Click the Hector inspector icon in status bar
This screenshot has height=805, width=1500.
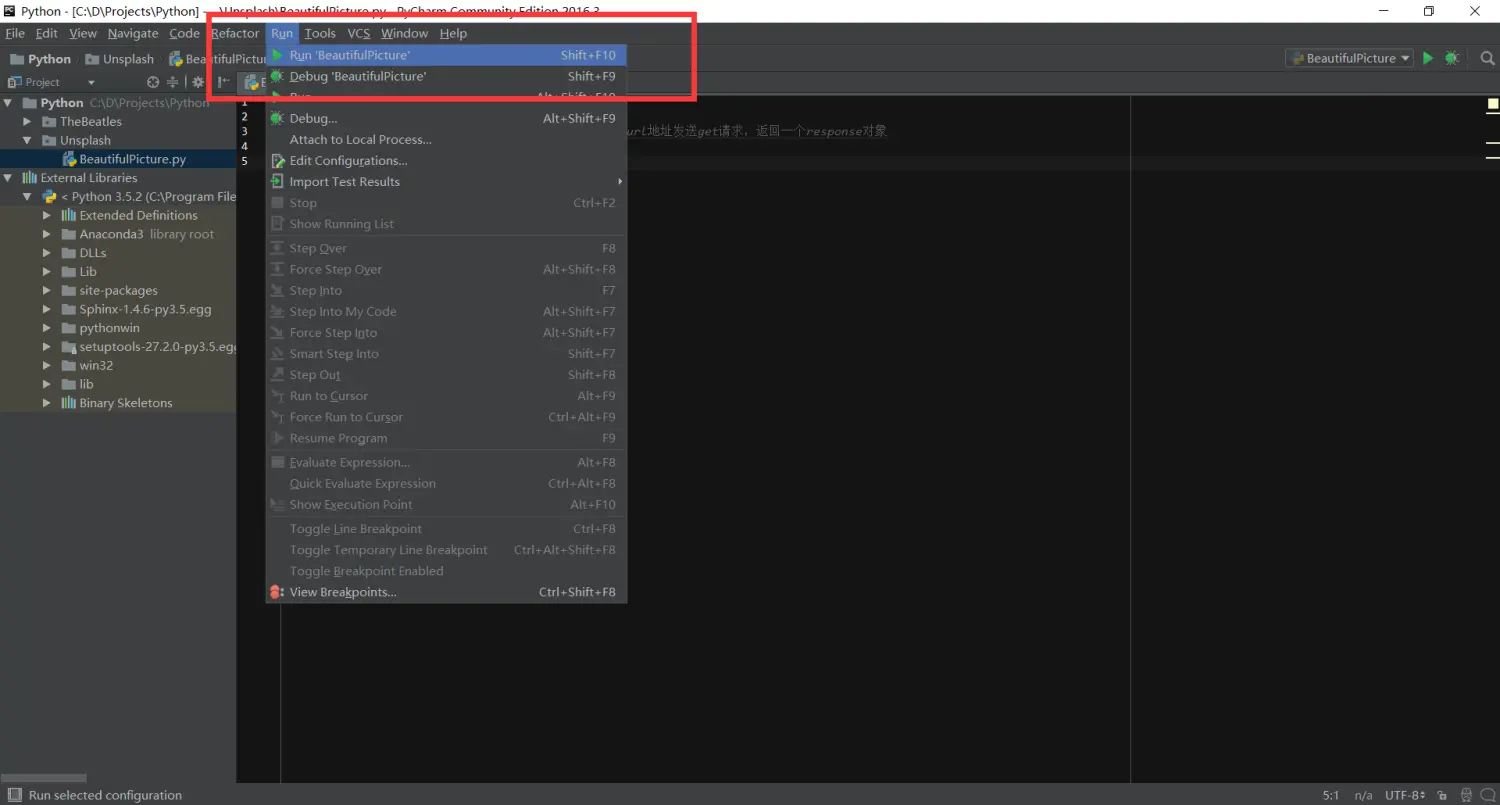click(x=1464, y=795)
